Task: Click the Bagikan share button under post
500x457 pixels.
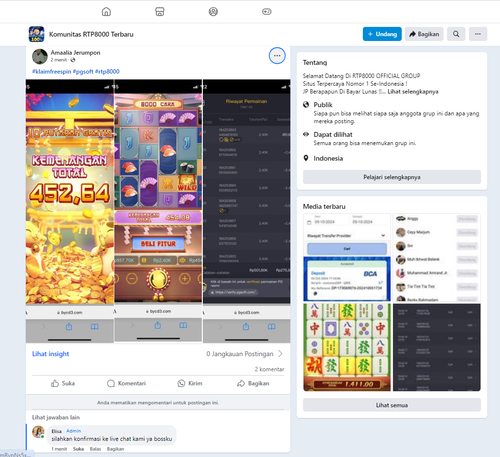Action: (x=253, y=383)
